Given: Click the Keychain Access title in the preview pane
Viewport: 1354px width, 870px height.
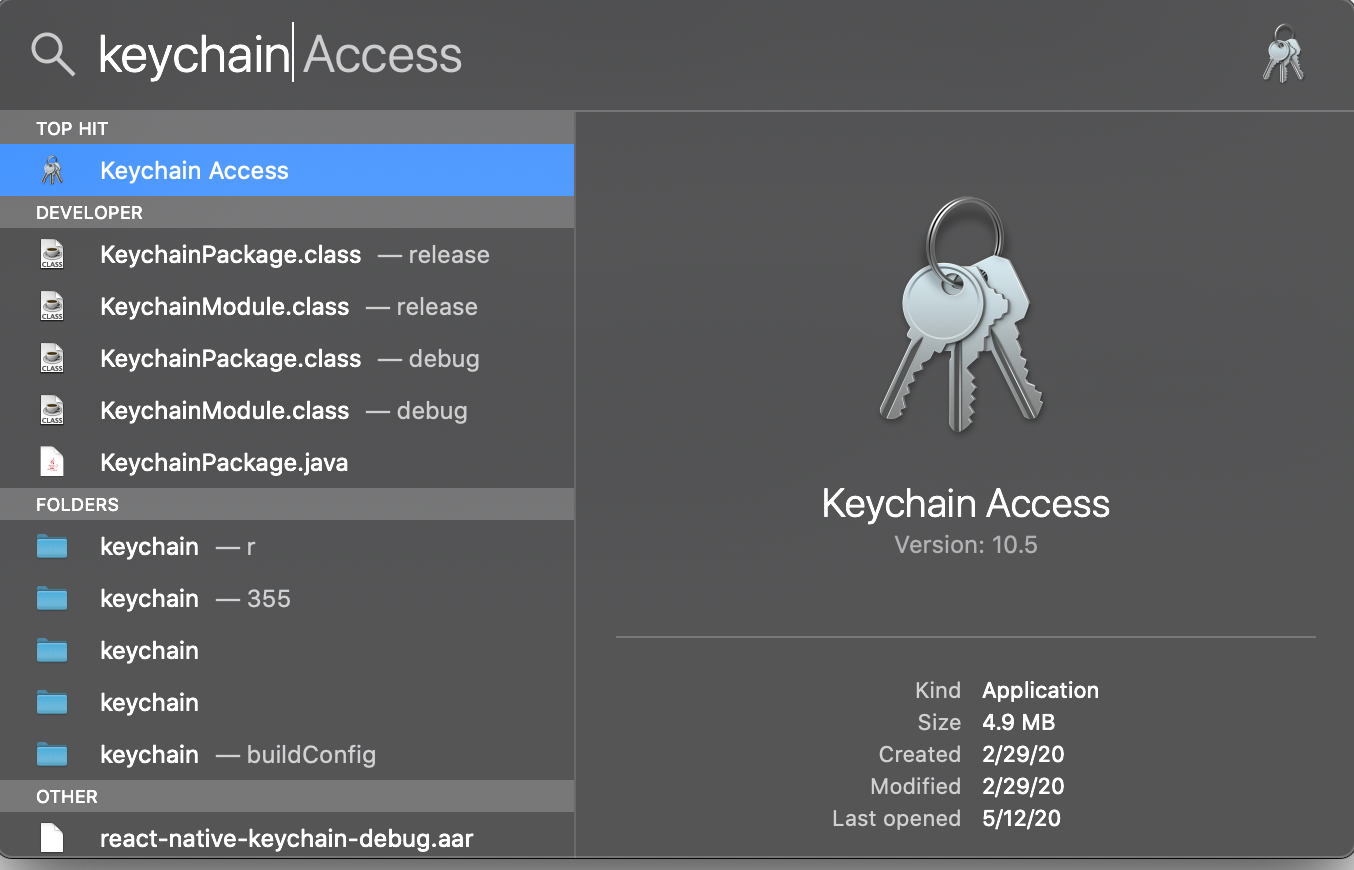Looking at the screenshot, I should click(965, 504).
